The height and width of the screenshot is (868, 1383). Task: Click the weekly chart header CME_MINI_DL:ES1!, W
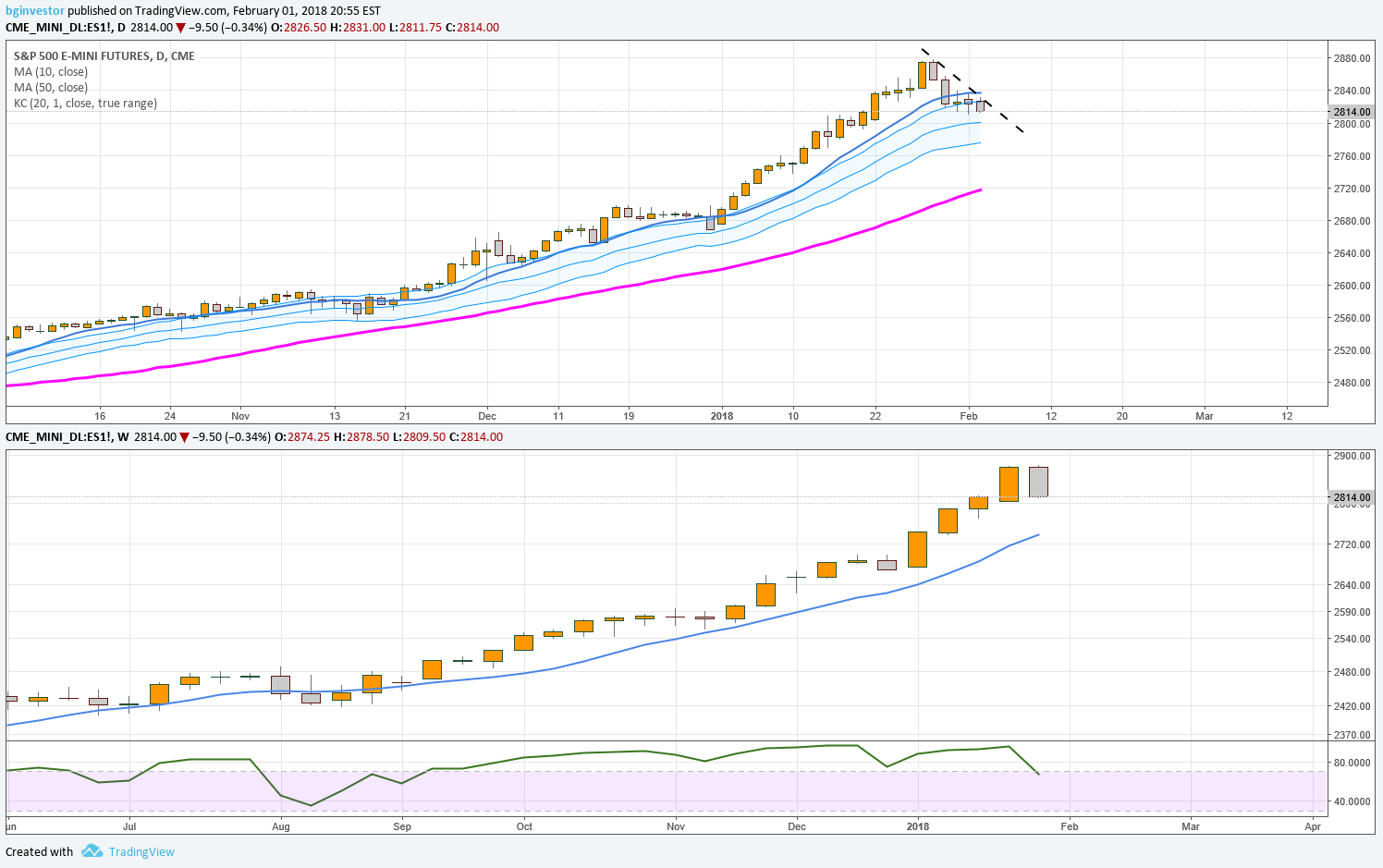point(67,436)
